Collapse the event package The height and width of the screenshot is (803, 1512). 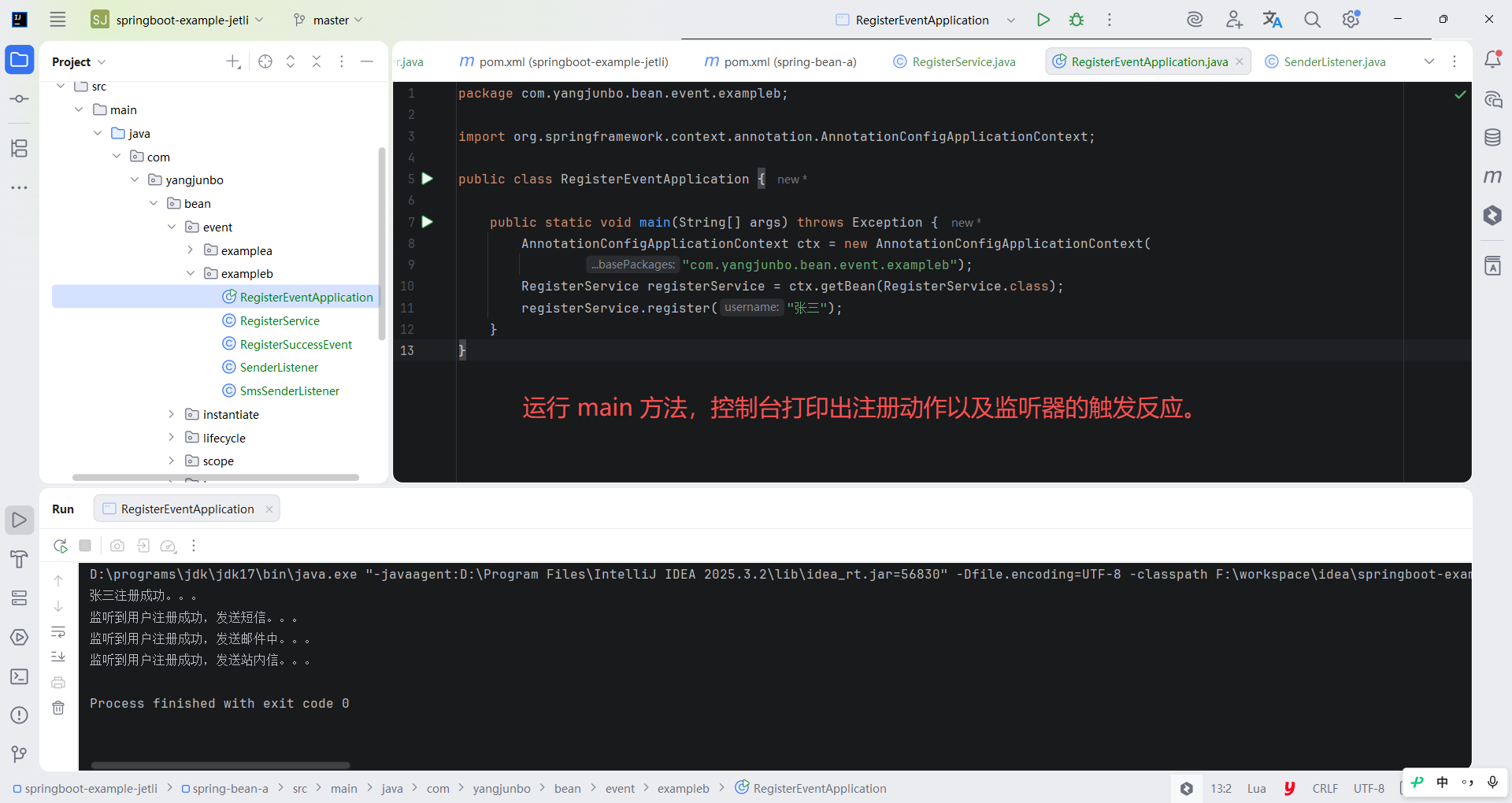tap(172, 227)
